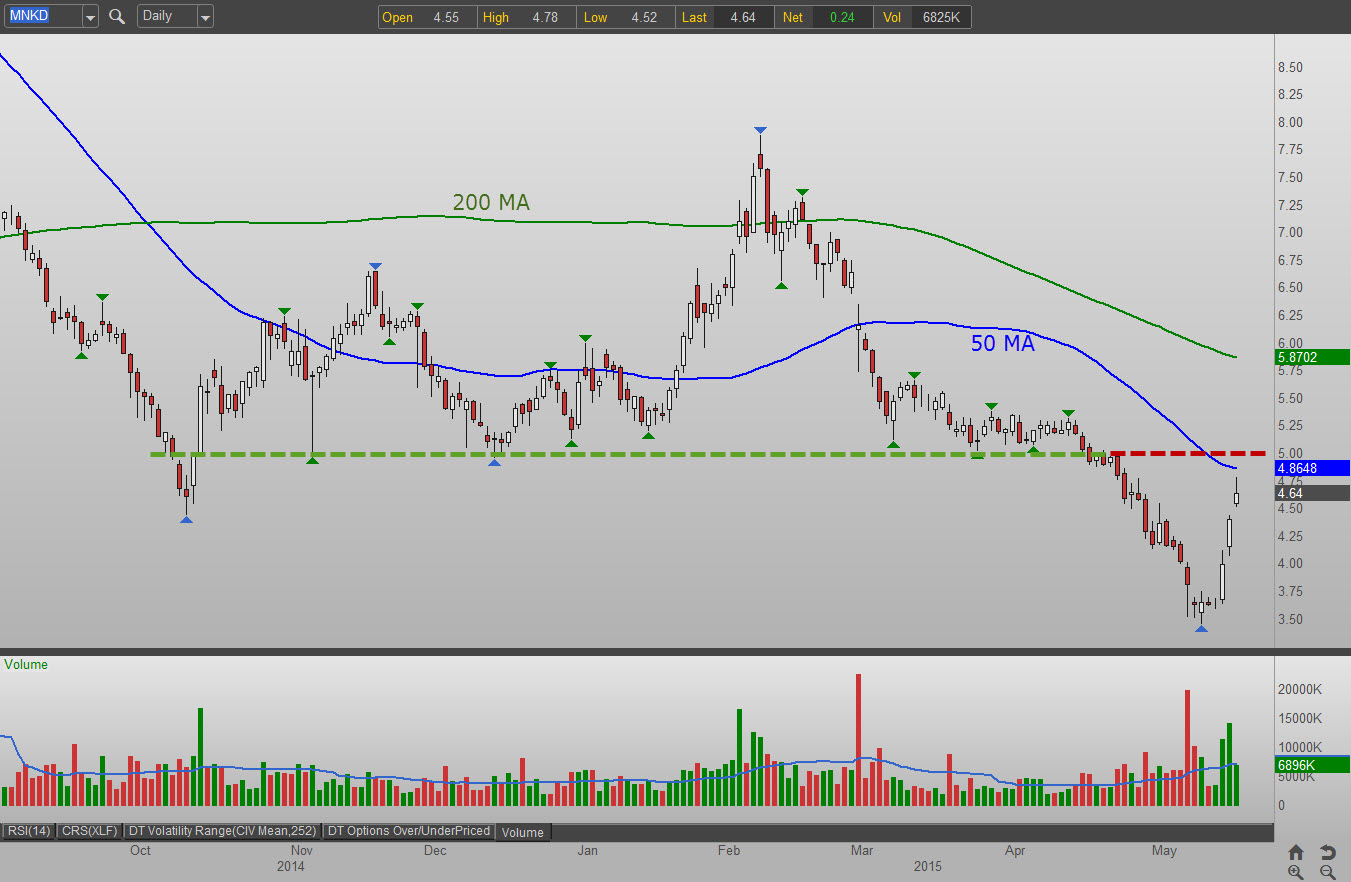Viewport: 1351px width, 882px height.
Task: Toggle the Volume indicator tab
Action: coord(523,831)
